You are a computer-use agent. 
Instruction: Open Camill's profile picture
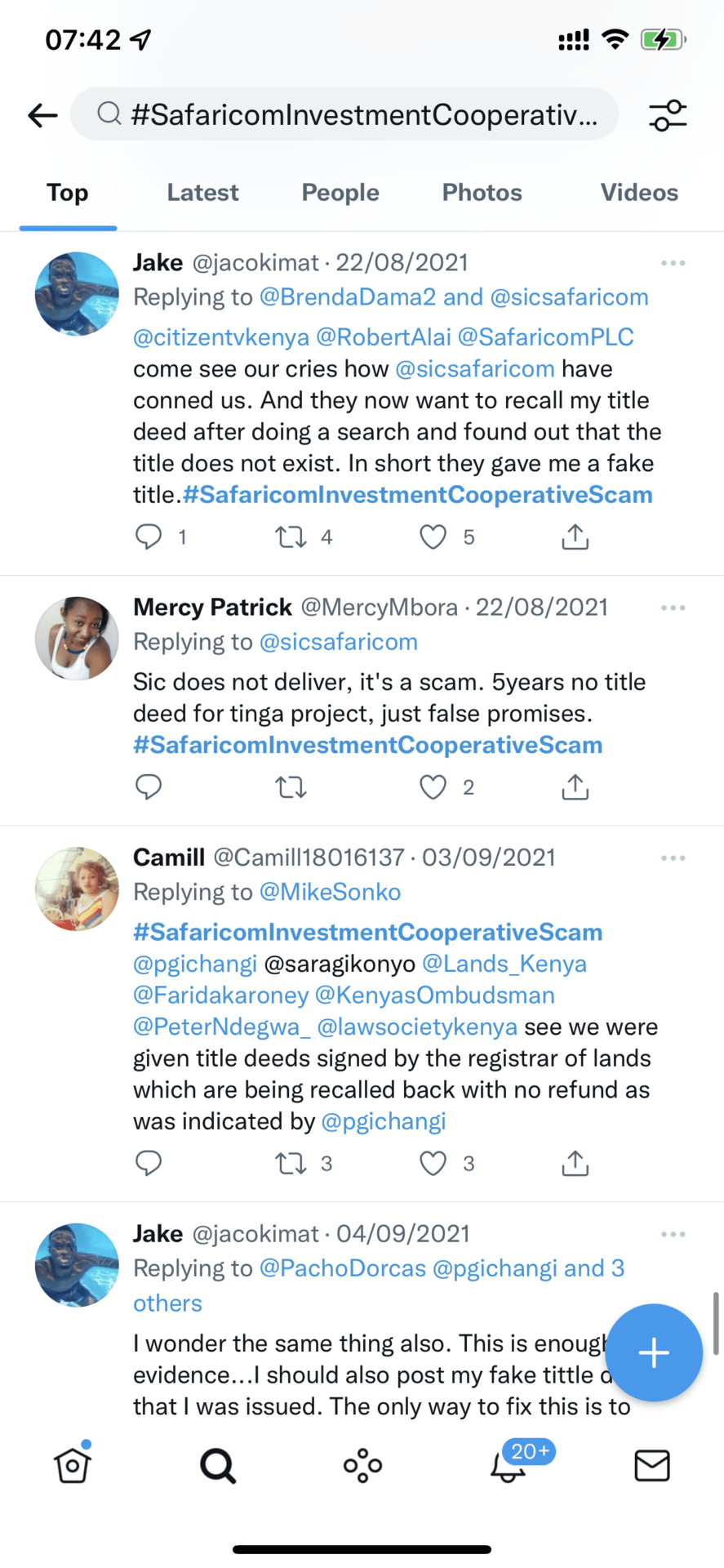(x=77, y=889)
